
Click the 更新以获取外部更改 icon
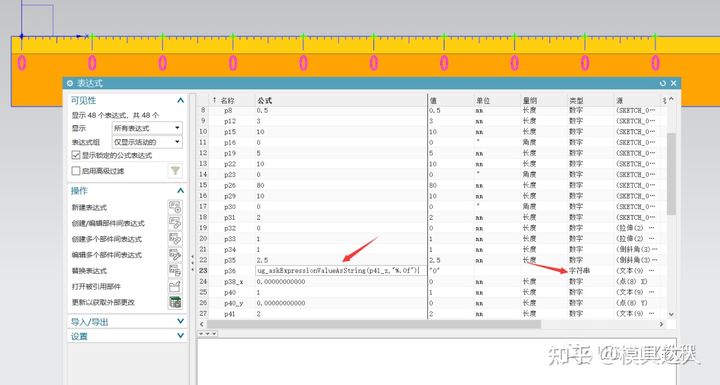(x=175, y=302)
